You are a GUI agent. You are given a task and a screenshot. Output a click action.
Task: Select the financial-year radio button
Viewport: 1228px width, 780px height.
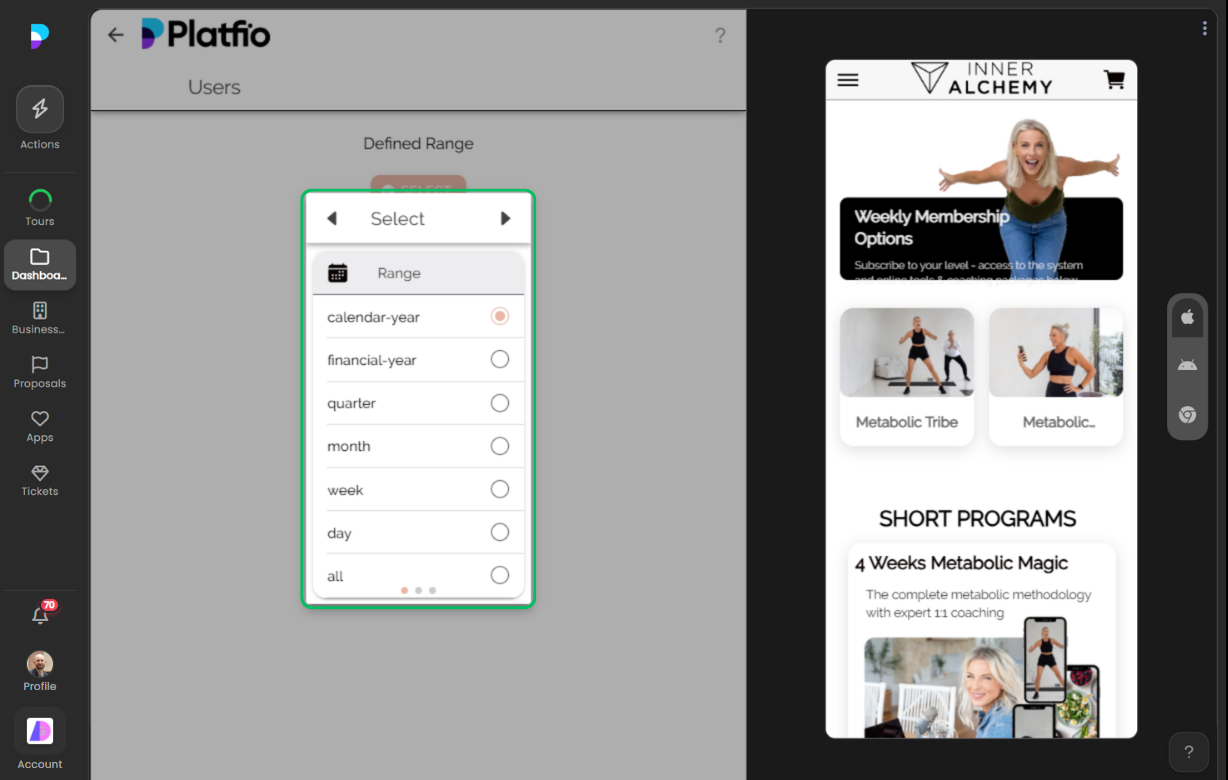click(499, 359)
